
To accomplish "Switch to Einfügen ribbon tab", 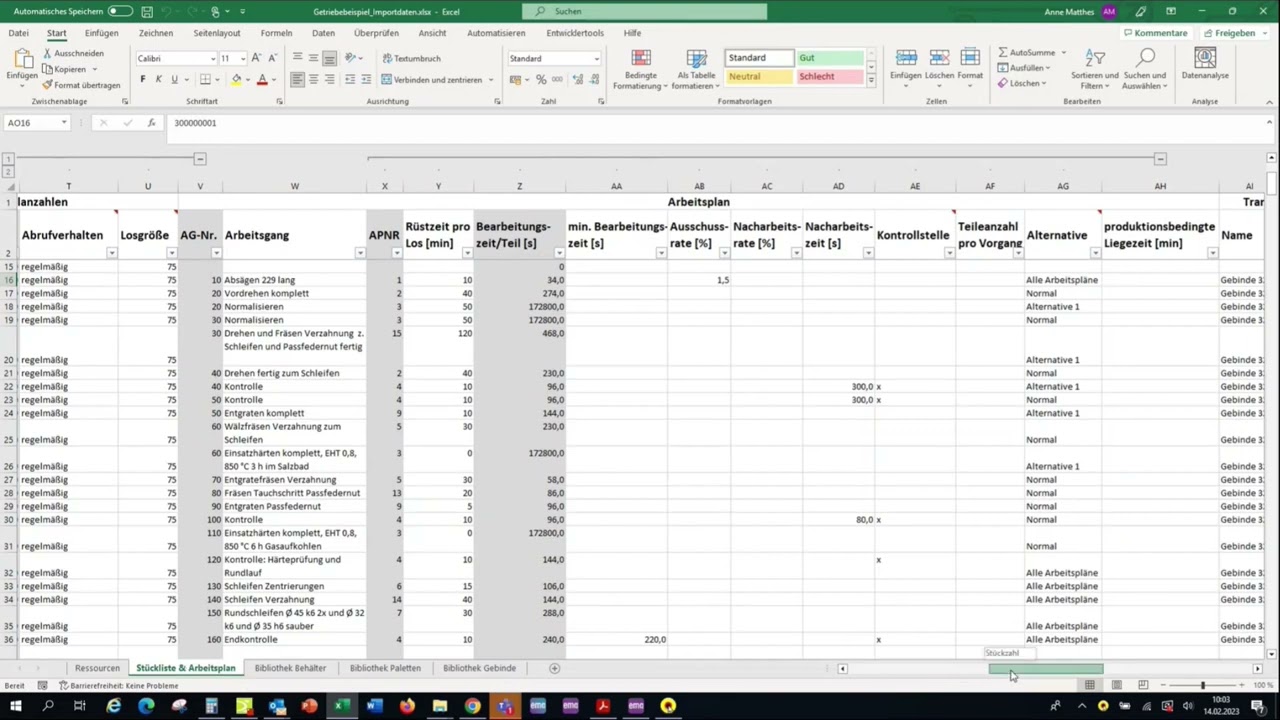I will 101,33.
